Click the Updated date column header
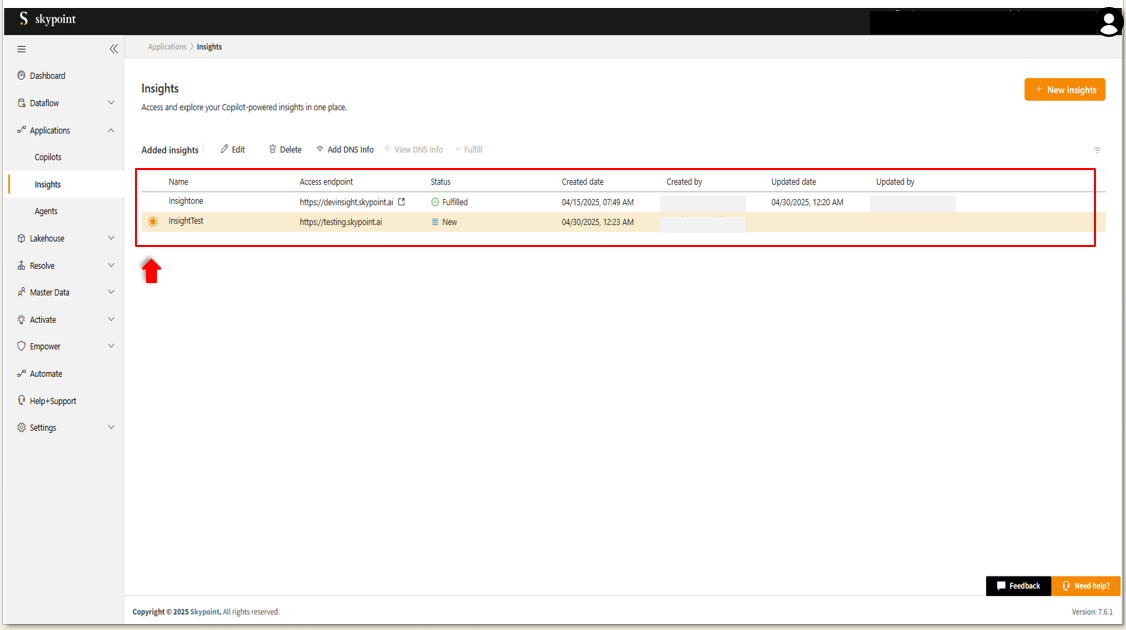 794,182
